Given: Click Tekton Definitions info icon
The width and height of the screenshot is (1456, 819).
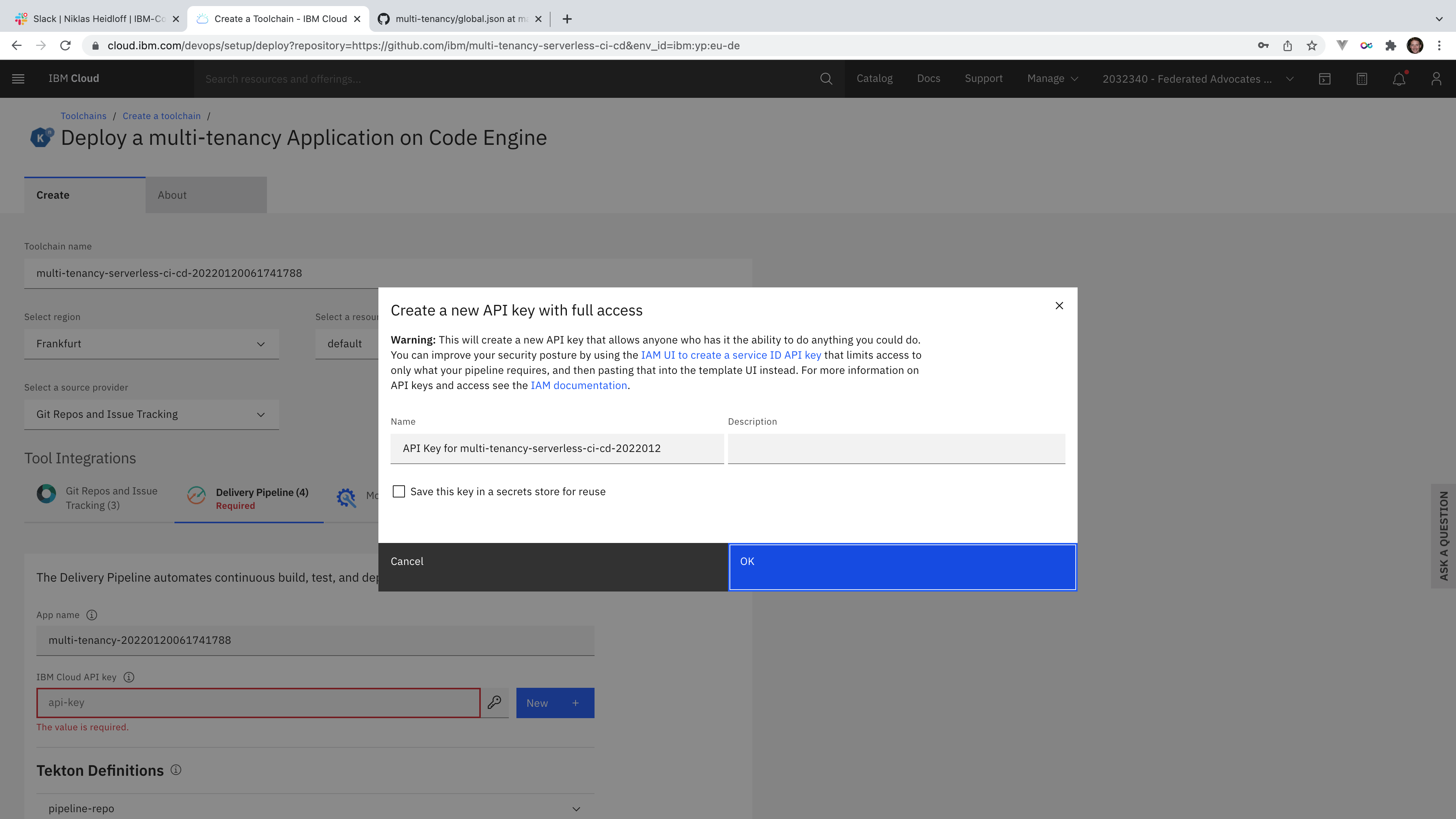Looking at the screenshot, I should click(176, 770).
